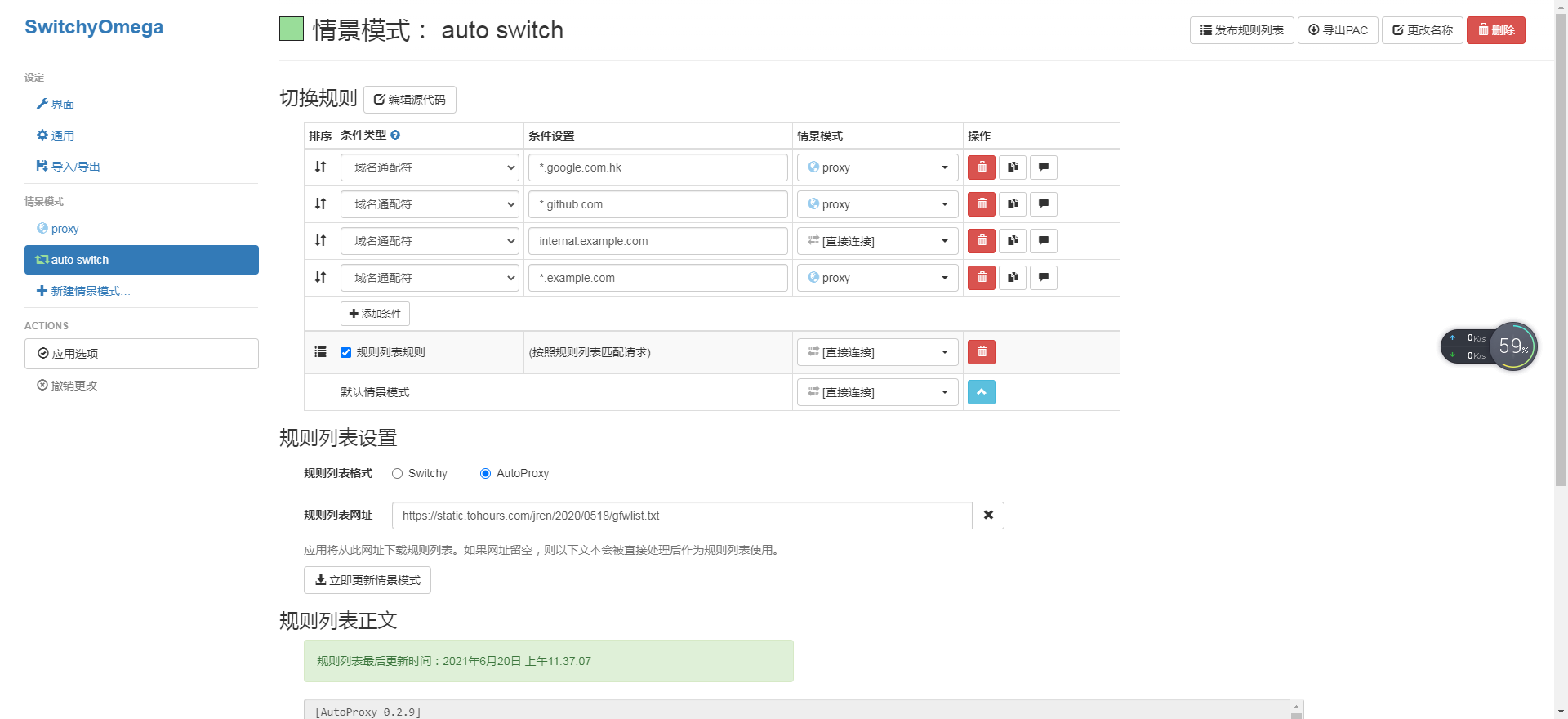Viewport: 1568px width, 719px height.
Task: Select Switchy rule list format
Action: pyautogui.click(x=398, y=474)
